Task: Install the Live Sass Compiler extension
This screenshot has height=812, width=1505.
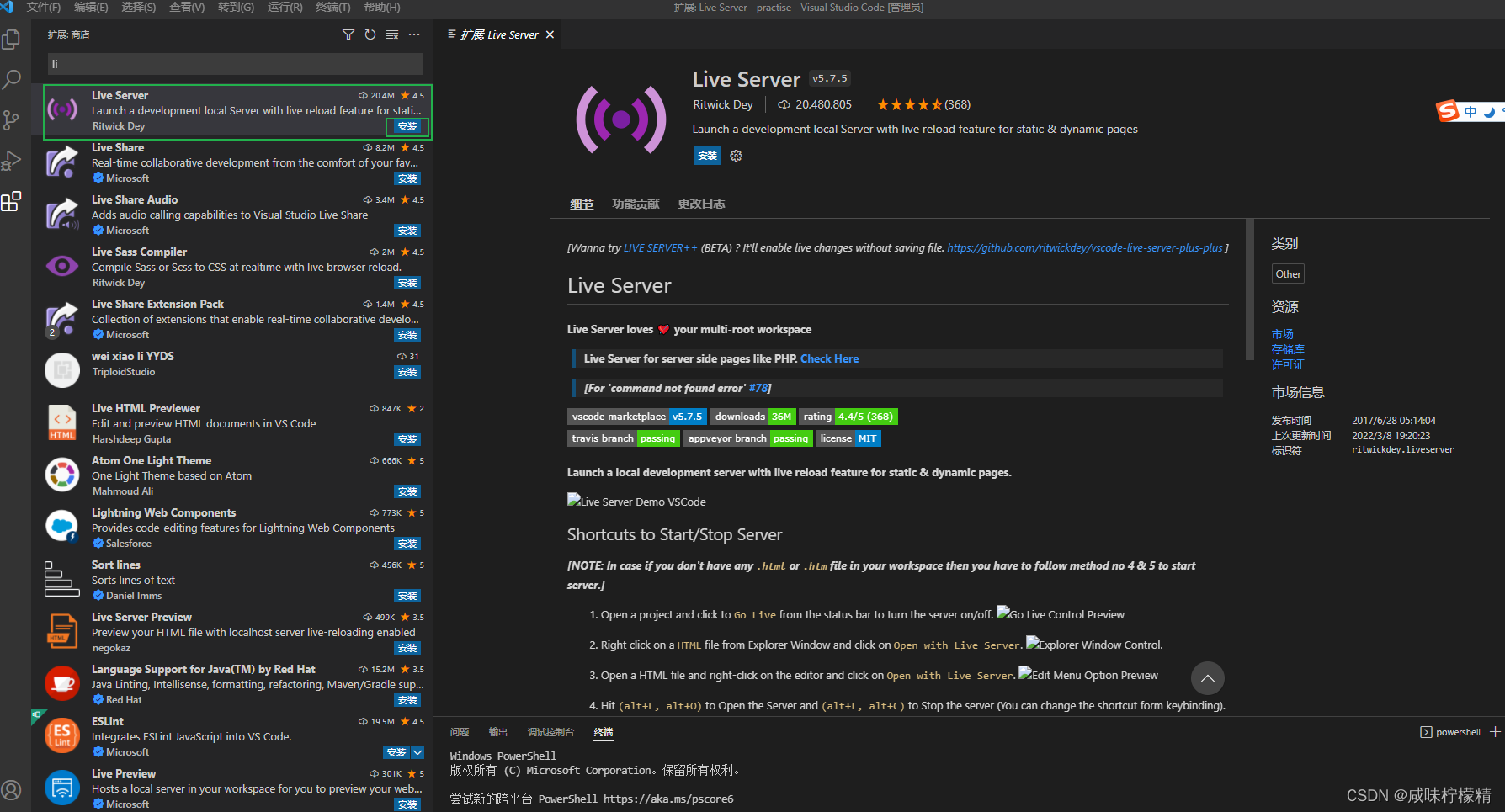Action: [407, 283]
